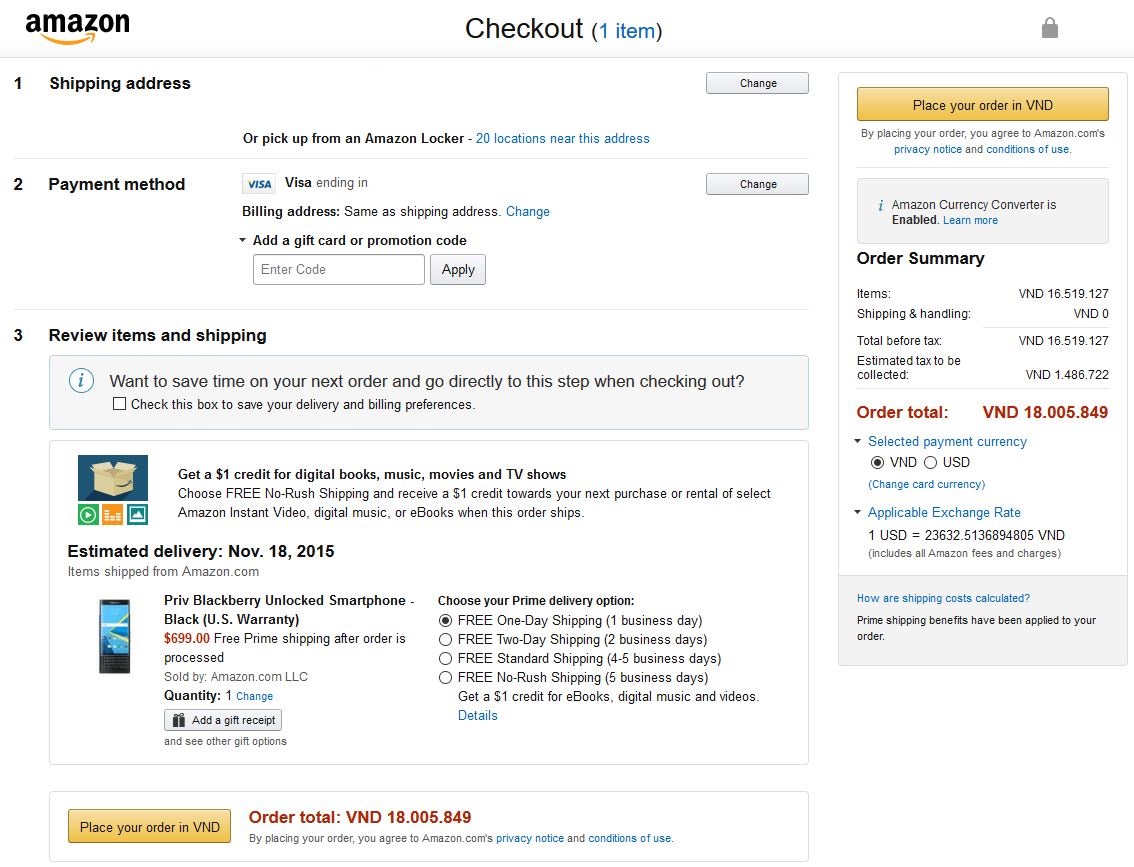Click the top Place your order in VND button
Viewport: 1134px width, 867px height.
coord(982,105)
